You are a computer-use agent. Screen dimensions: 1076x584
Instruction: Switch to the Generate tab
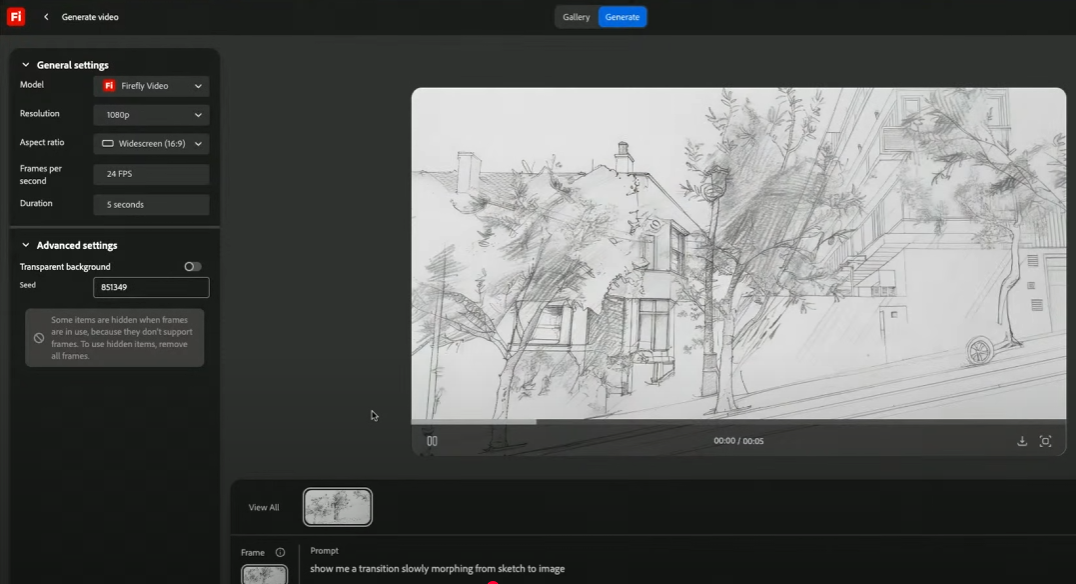tap(622, 17)
